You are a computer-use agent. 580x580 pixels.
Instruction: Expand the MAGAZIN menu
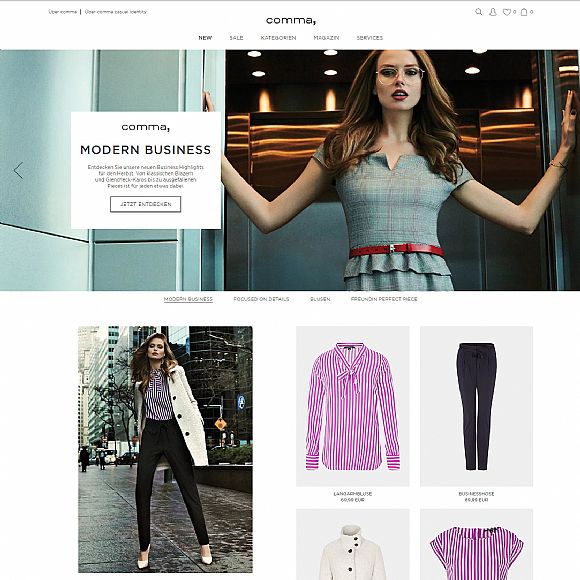(x=326, y=38)
